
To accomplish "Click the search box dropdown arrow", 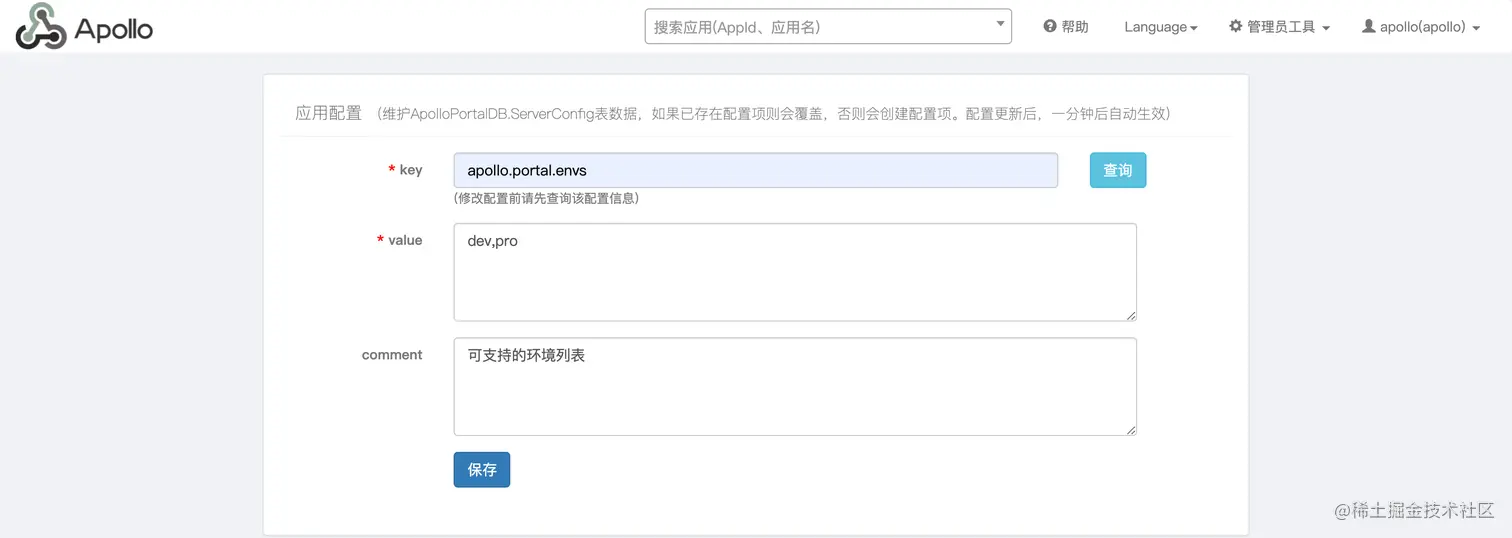I will coord(1000,25).
